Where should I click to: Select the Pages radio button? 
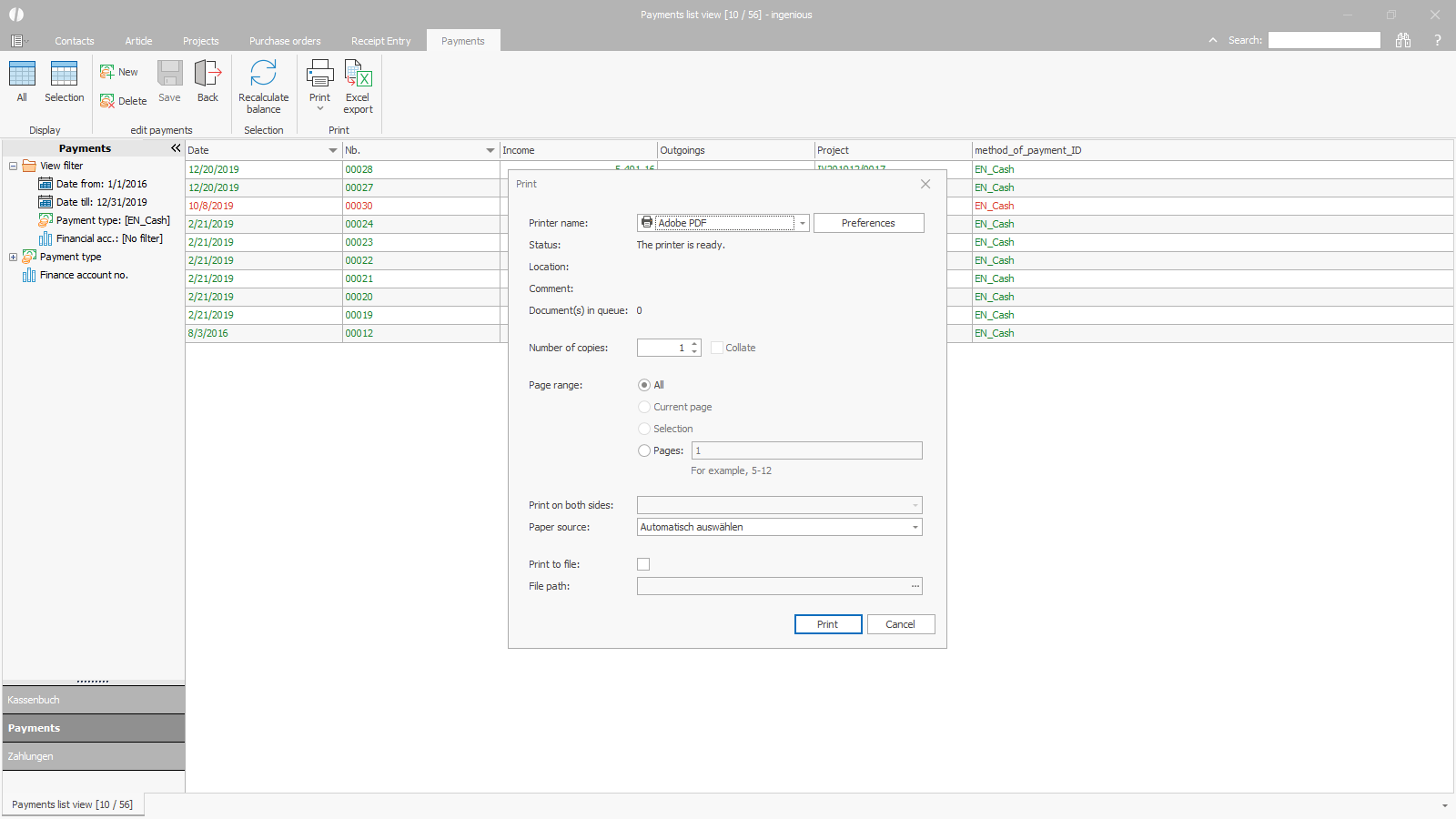click(x=644, y=450)
